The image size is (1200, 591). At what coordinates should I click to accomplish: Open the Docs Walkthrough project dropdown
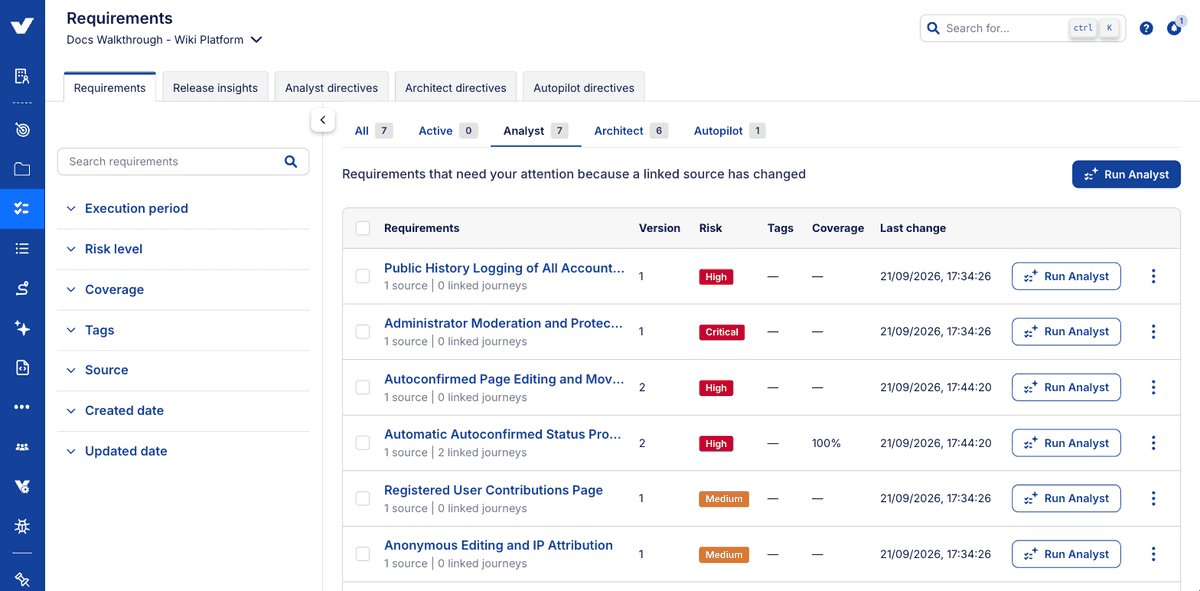[165, 40]
